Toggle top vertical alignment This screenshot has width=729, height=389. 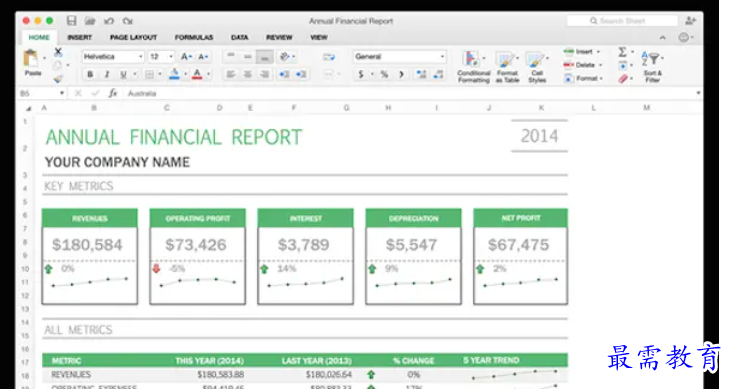[231, 56]
